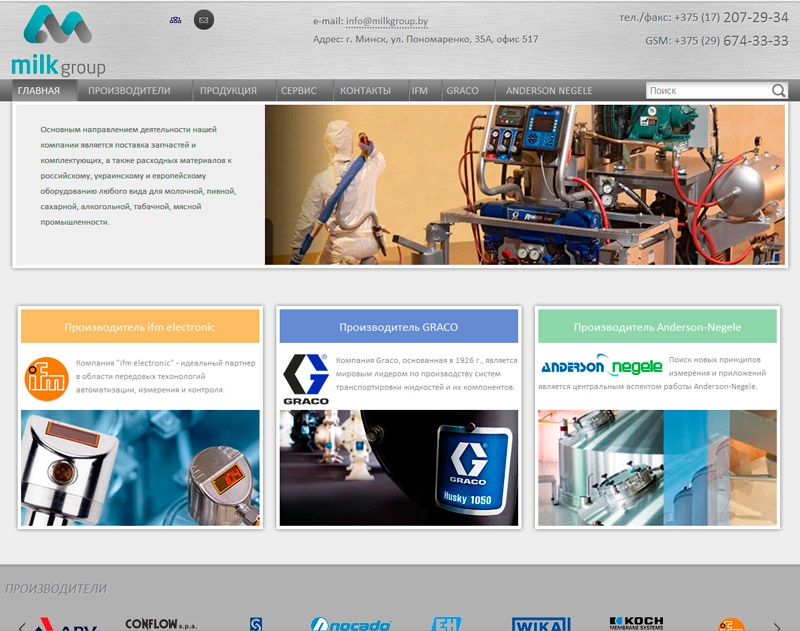Click the Graco company description text

(x=427, y=374)
